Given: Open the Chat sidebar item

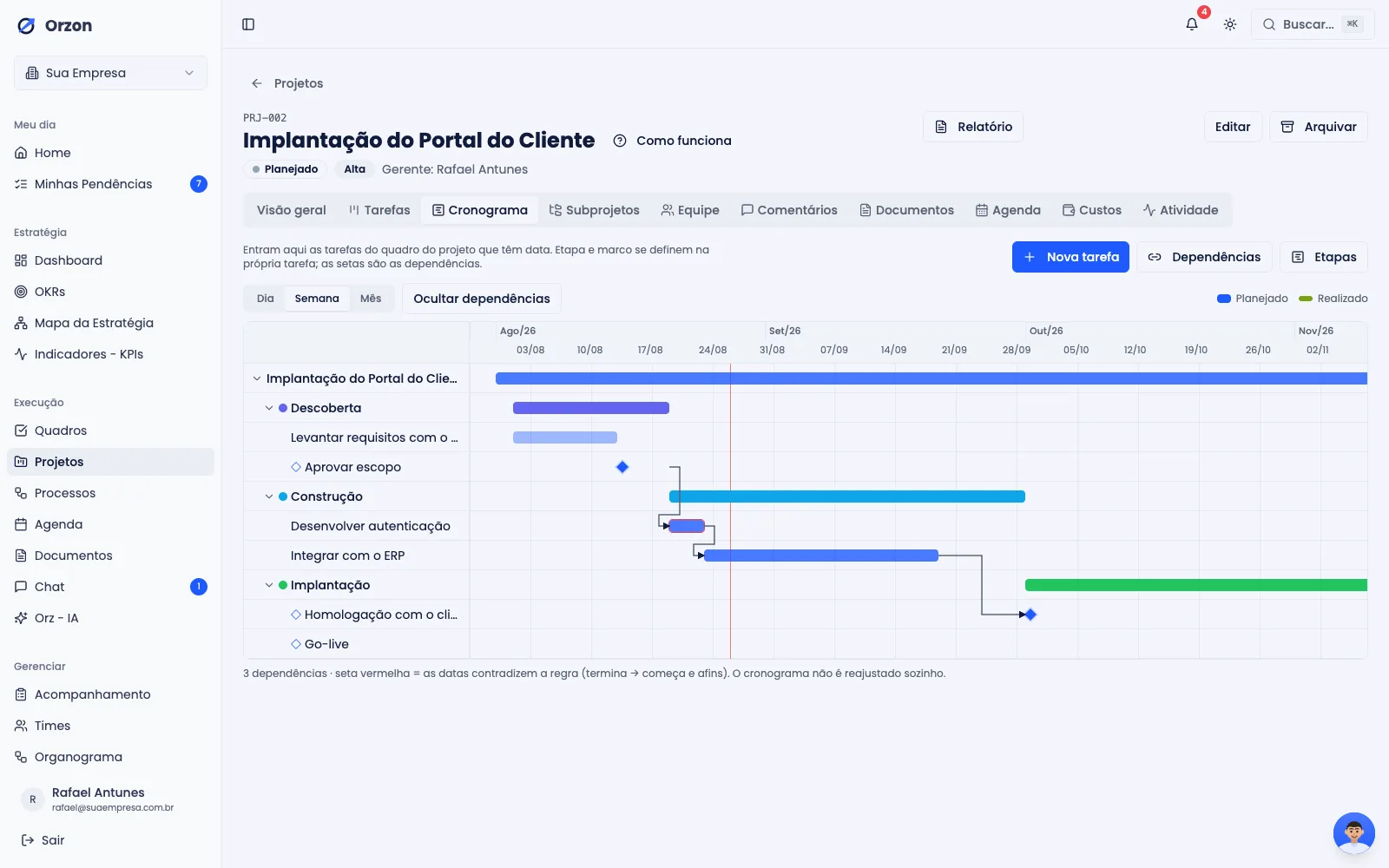Looking at the screenshot, I should (x=110, y=587).
